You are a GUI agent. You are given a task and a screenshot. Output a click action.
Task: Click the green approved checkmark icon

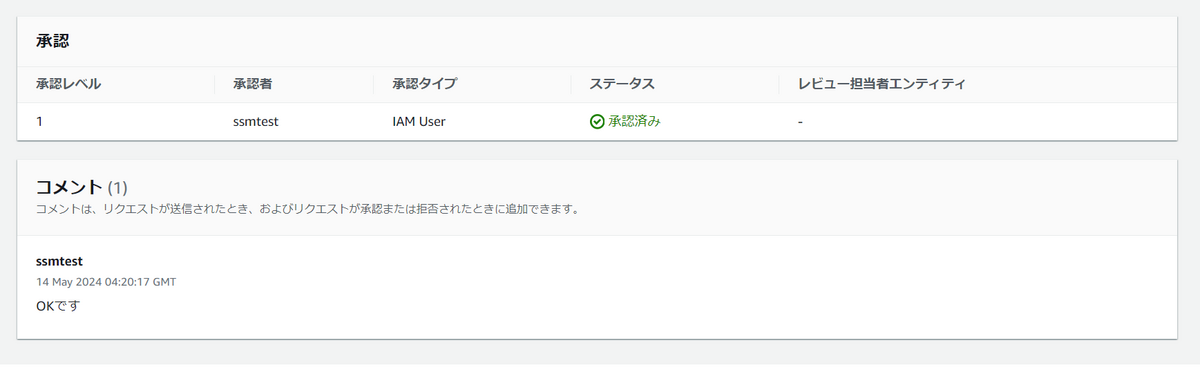pyautogui.click(x=597, y=122)
